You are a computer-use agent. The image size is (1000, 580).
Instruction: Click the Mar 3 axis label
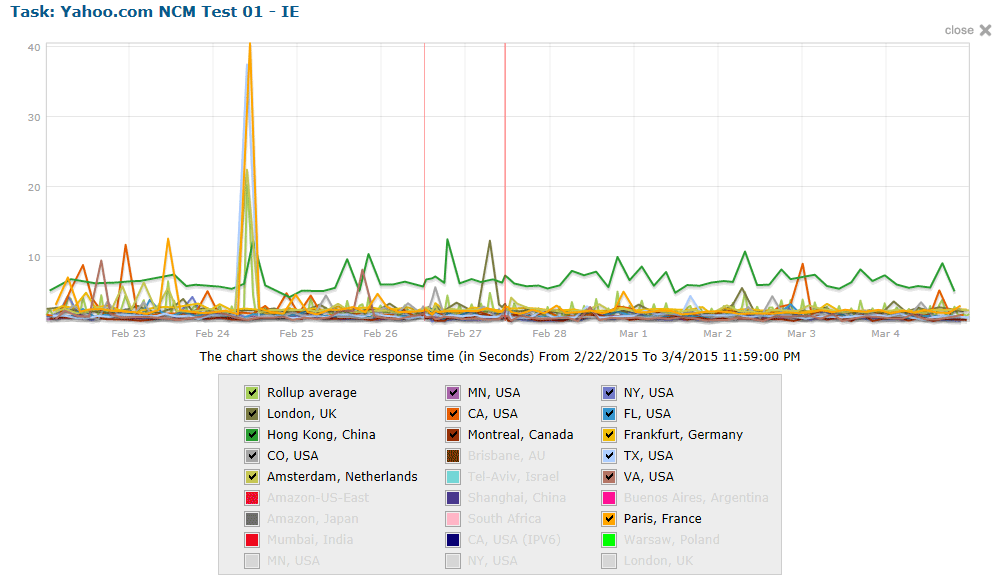801,333
